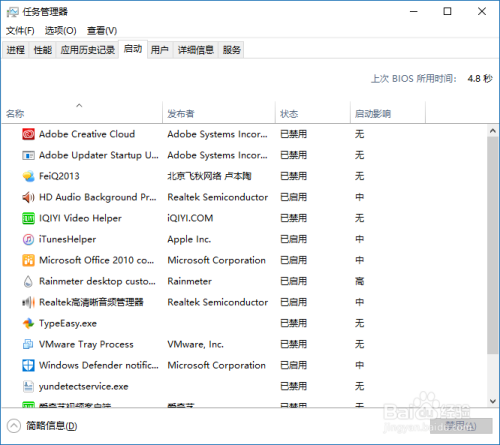Open the 文件(F) menu
The height and width of the screenshot is (445, 500).
tap(20, 31)
